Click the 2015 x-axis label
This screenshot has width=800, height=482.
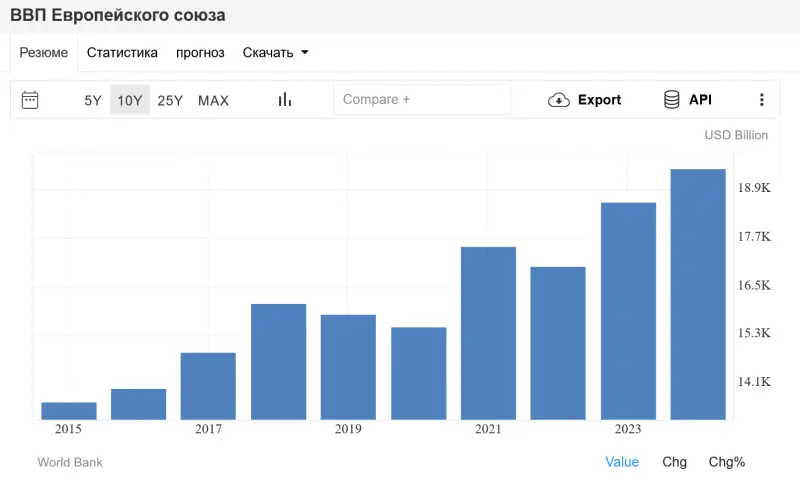pyautogui.click(x=68, y=429)
